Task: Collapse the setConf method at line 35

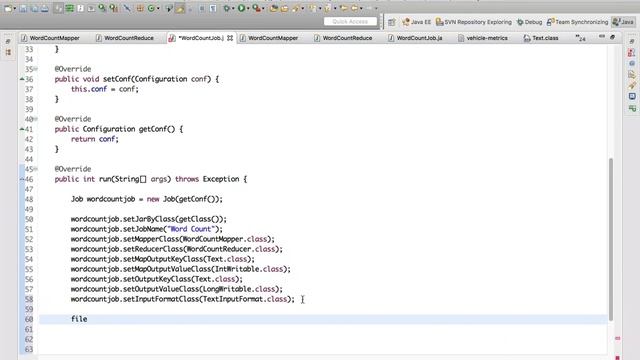Action: (36, 69)
